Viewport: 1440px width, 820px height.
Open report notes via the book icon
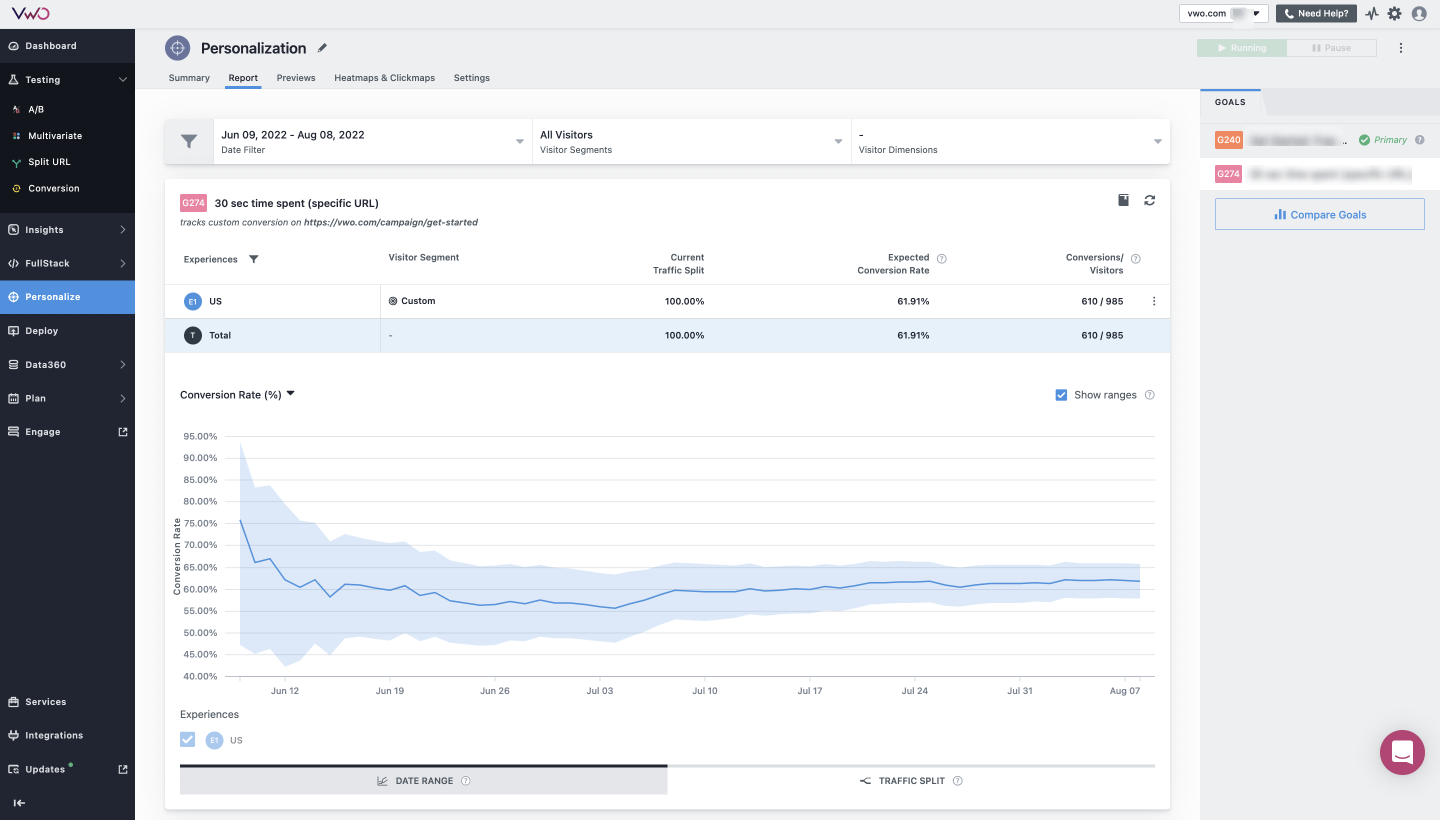click(1123, 199)
